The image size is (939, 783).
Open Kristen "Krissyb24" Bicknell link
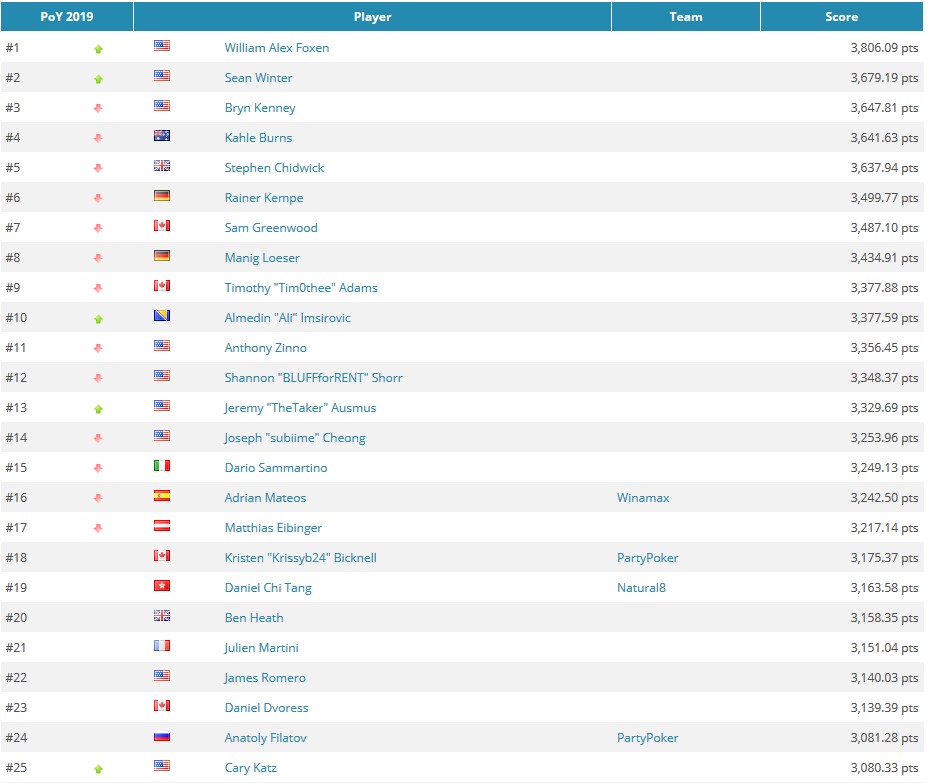pyautogui.click(x=300, y=558)
